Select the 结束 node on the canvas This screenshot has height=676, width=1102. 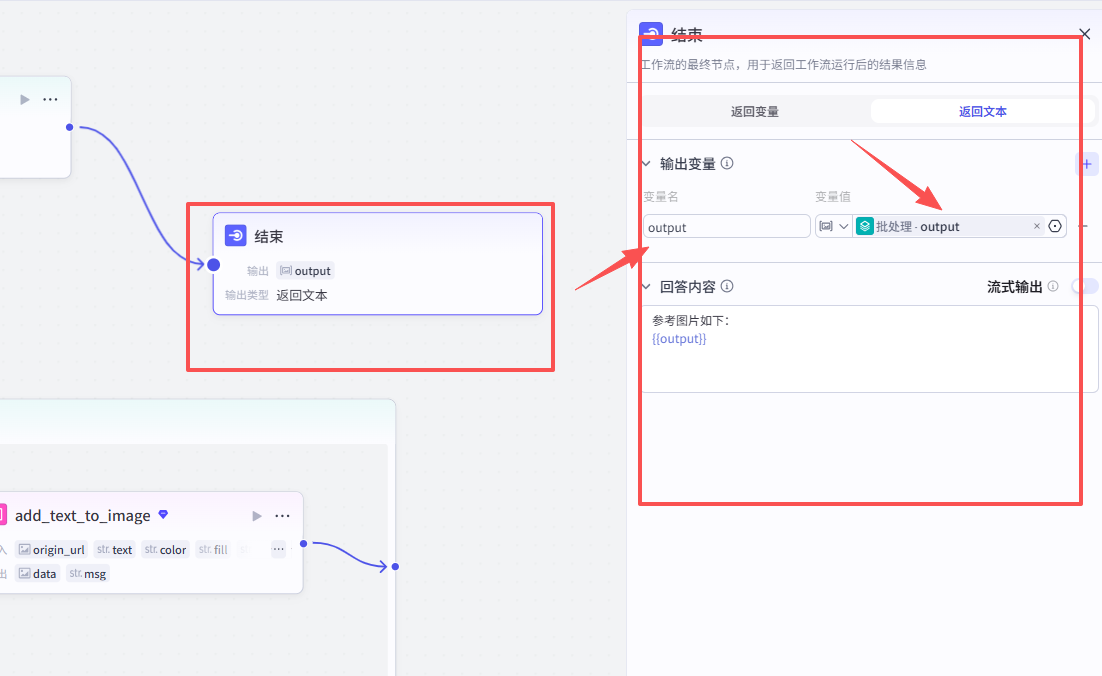point(377,264)
